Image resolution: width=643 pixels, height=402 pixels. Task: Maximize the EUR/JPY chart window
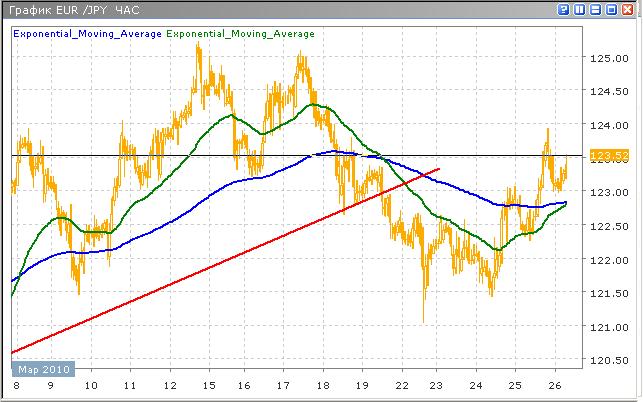point(612,10)
